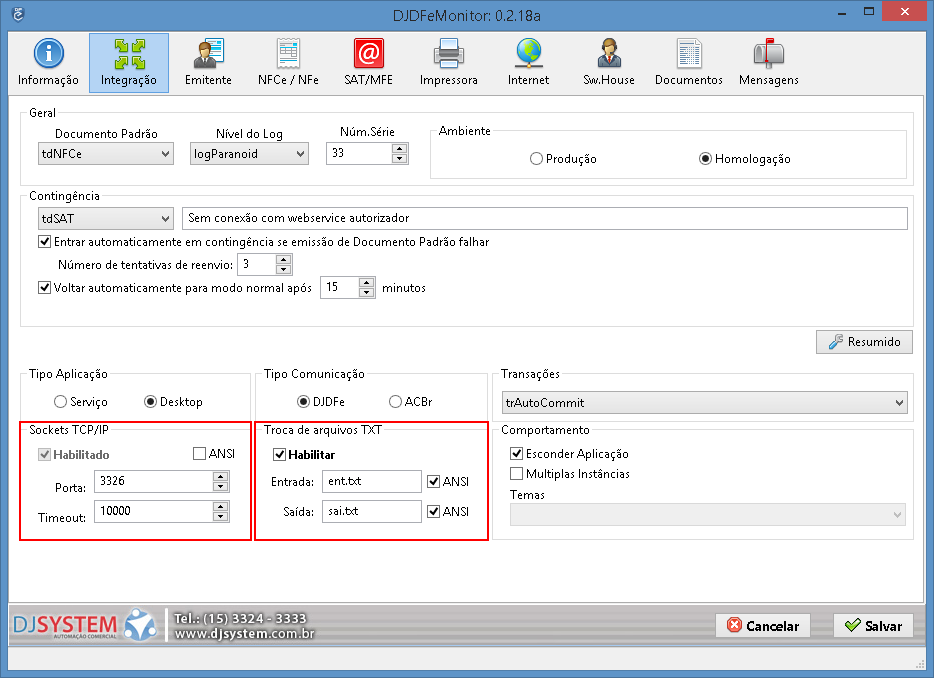
Task: Open the Internet globe icon
Action: (528, 54)
